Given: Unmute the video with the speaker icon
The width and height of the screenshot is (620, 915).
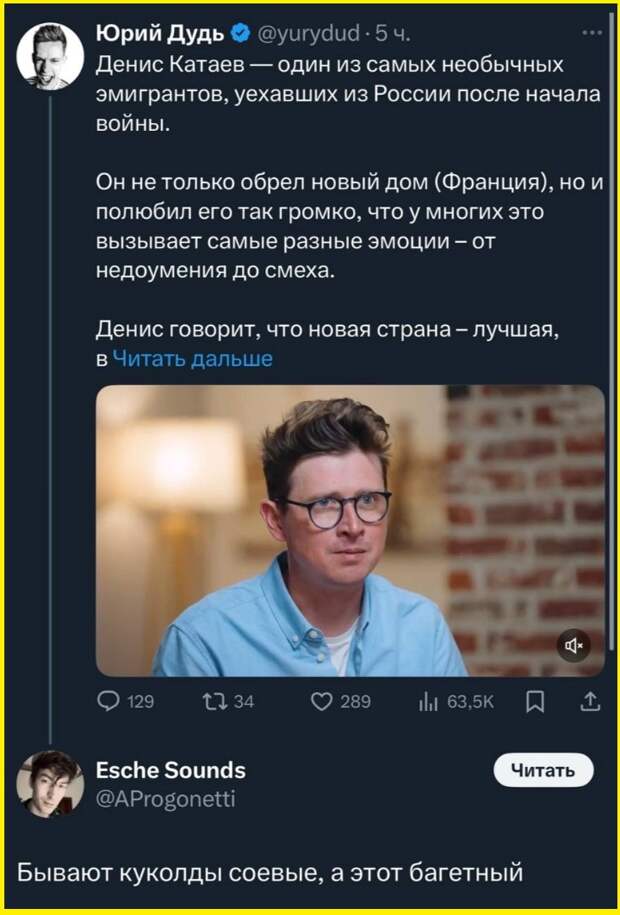Looking at the screenshot, I should 574,645.
